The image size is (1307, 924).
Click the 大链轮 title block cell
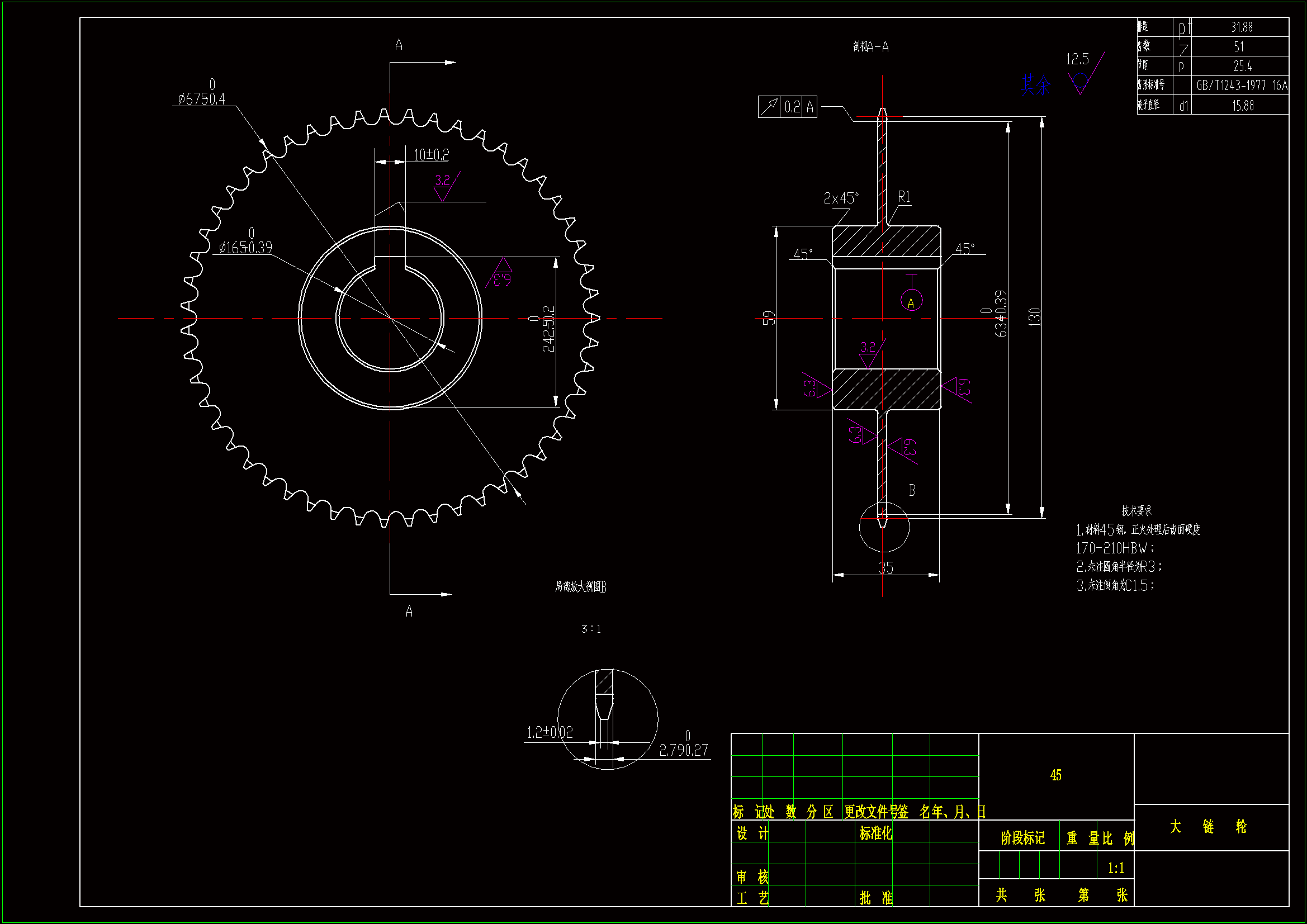[1210, 827]
